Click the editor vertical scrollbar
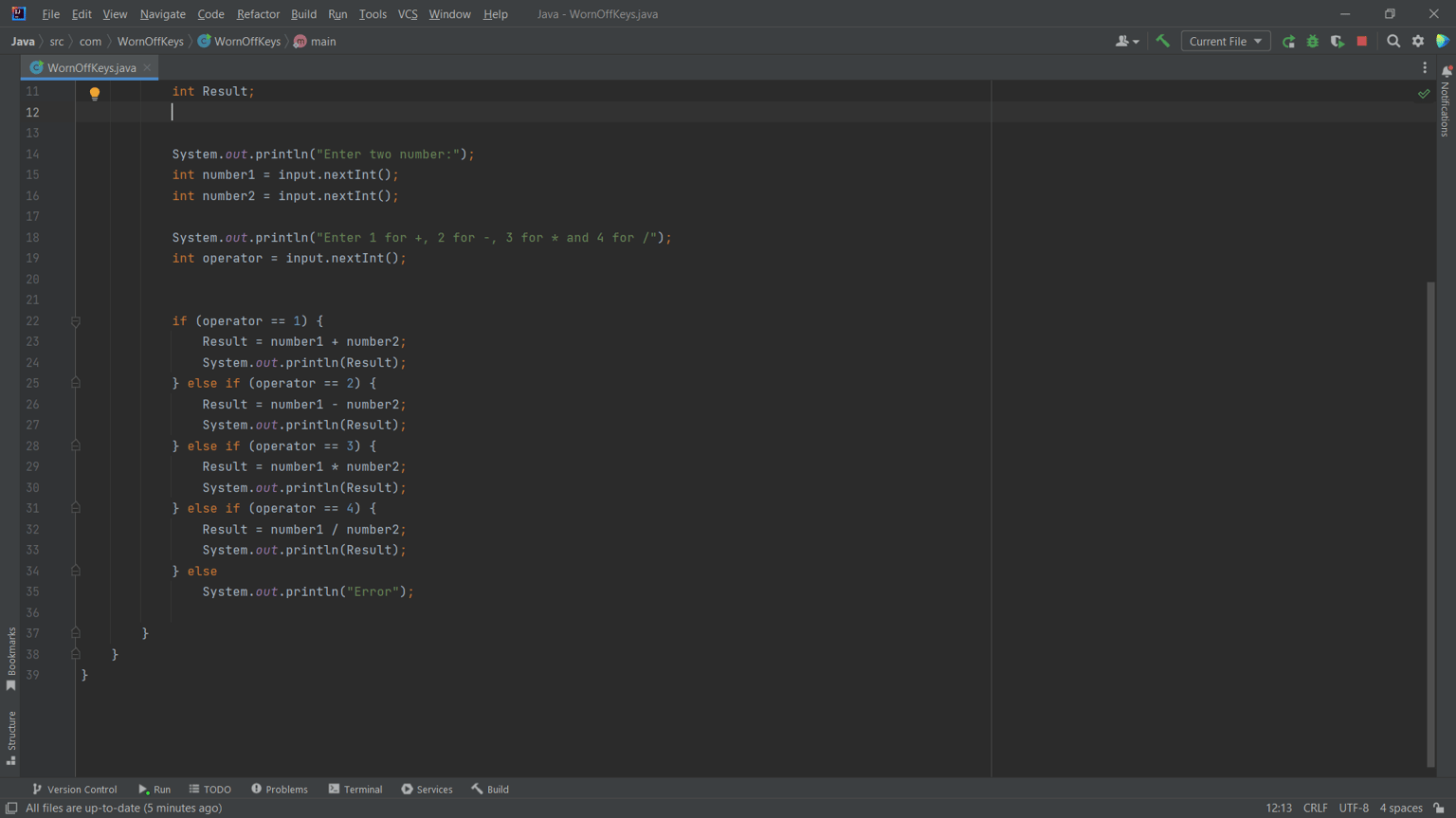The image size is (1456, 818). [x=1430, y=524]
